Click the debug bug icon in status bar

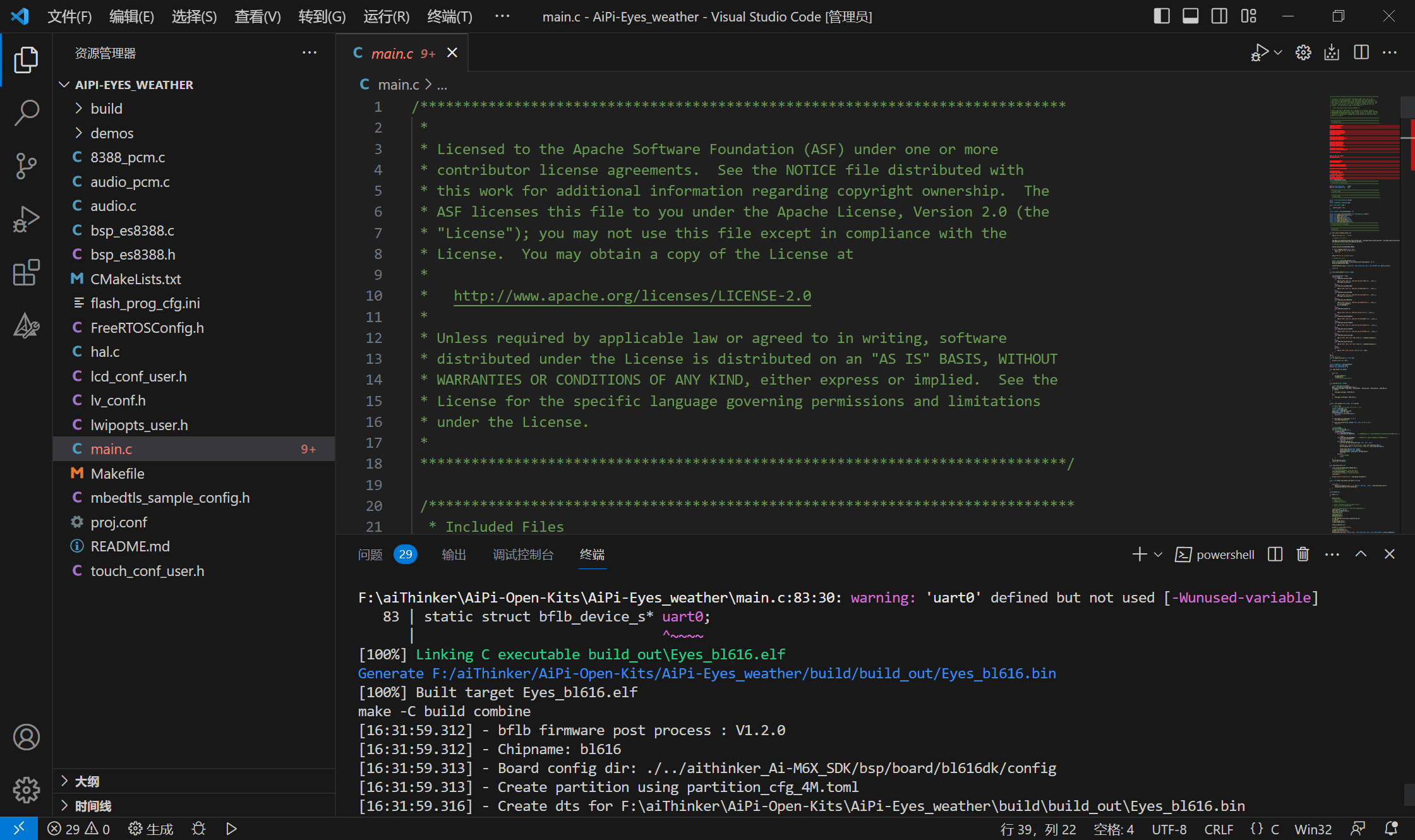point(198,829)
